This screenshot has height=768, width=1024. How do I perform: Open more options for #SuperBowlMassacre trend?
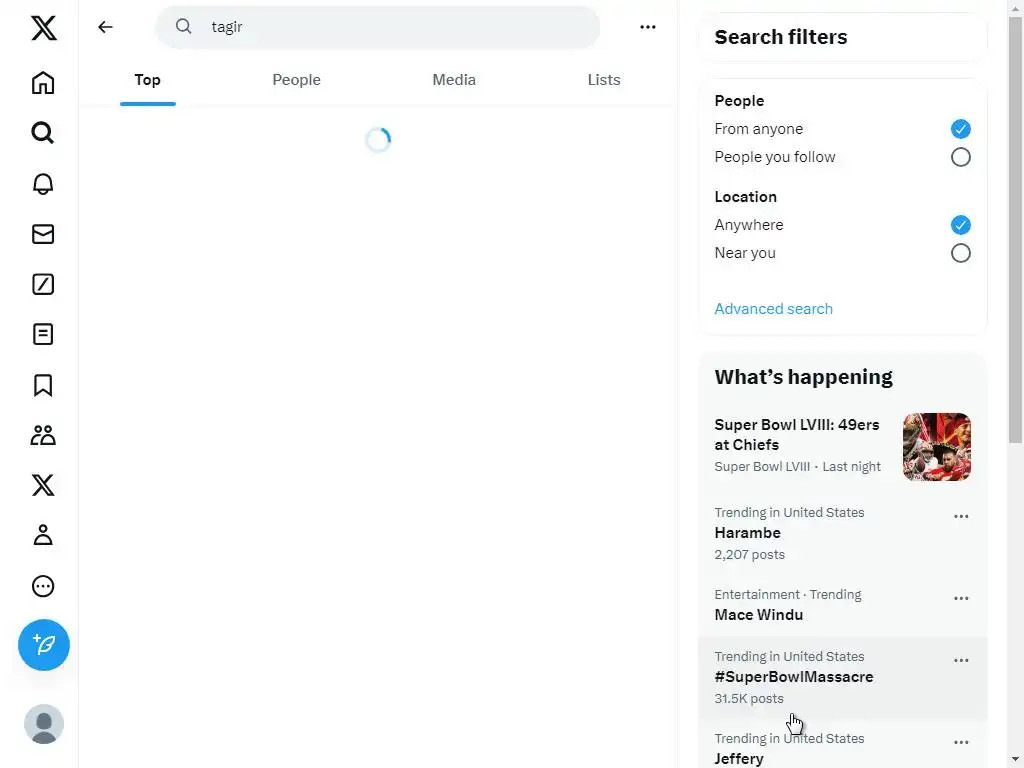coord(961,660)
